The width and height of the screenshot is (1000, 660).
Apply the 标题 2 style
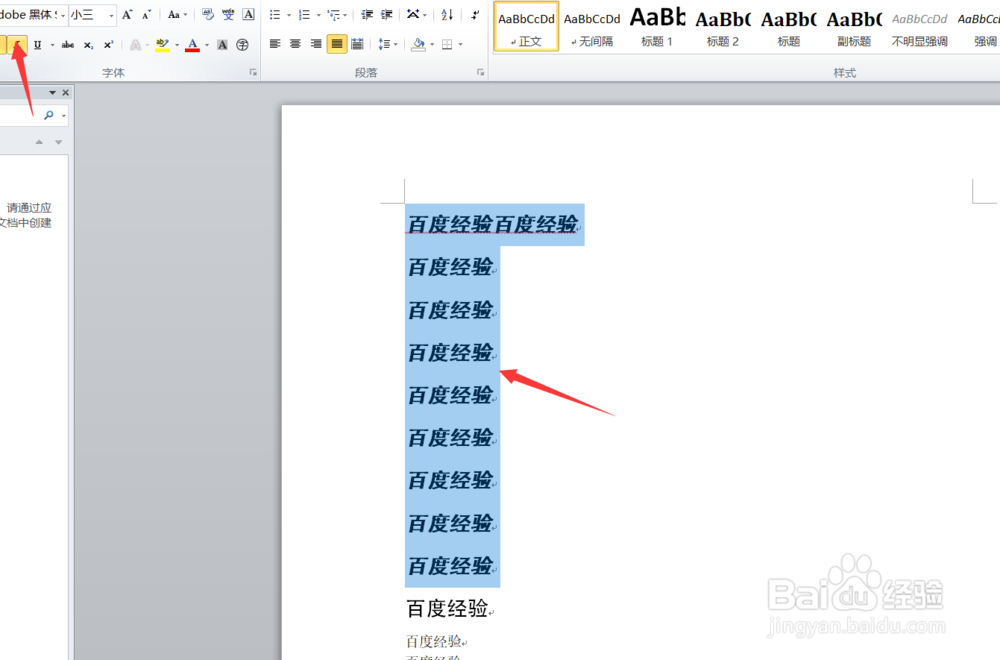pos(723,27)
